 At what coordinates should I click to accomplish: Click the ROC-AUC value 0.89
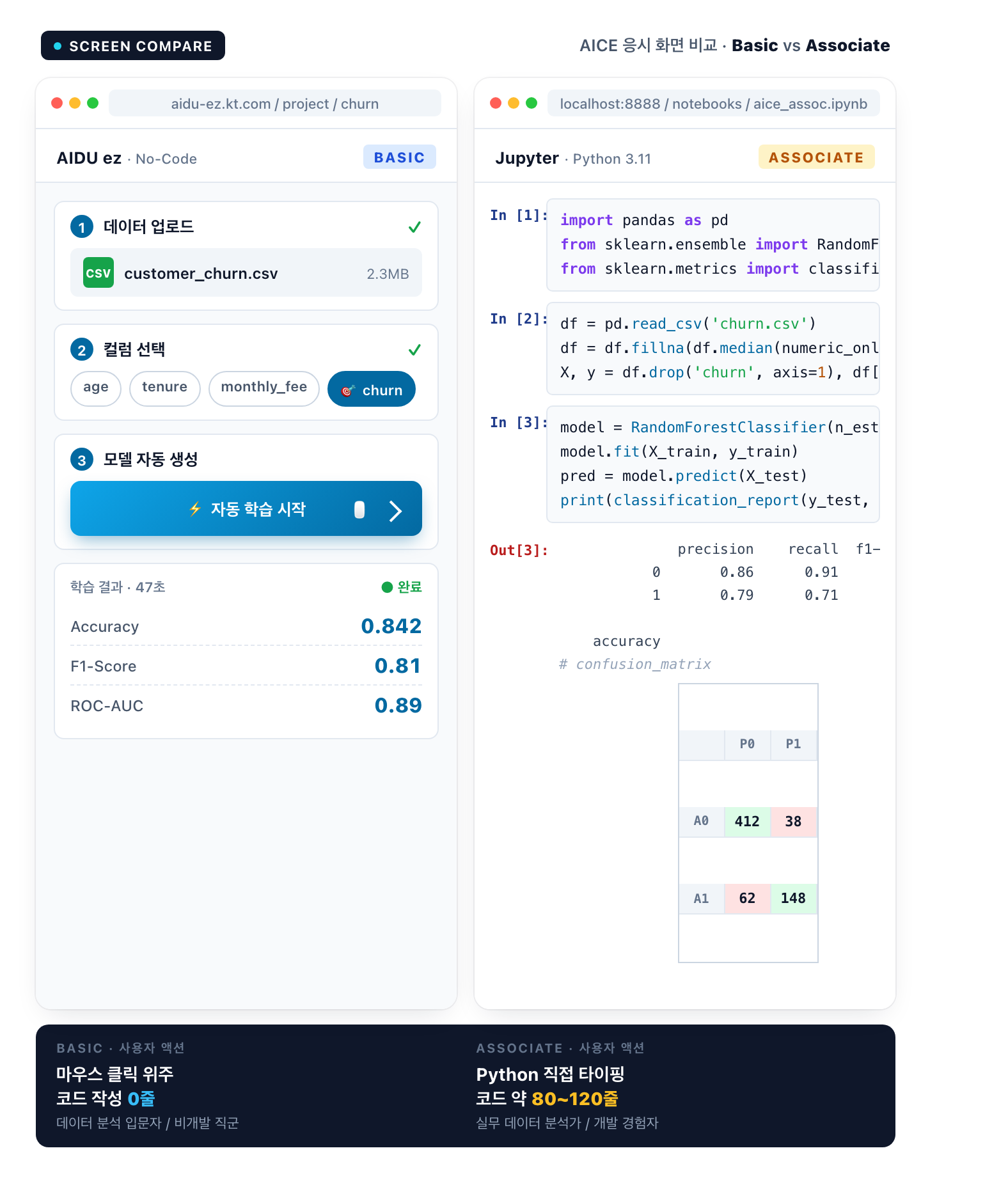coord(398,705)
